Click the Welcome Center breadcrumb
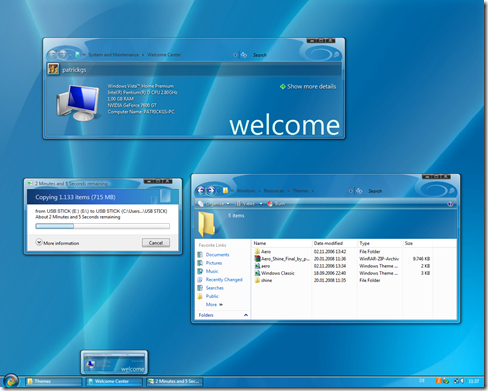The width and height of the screenshot is (488, 391). pos(164,55)
